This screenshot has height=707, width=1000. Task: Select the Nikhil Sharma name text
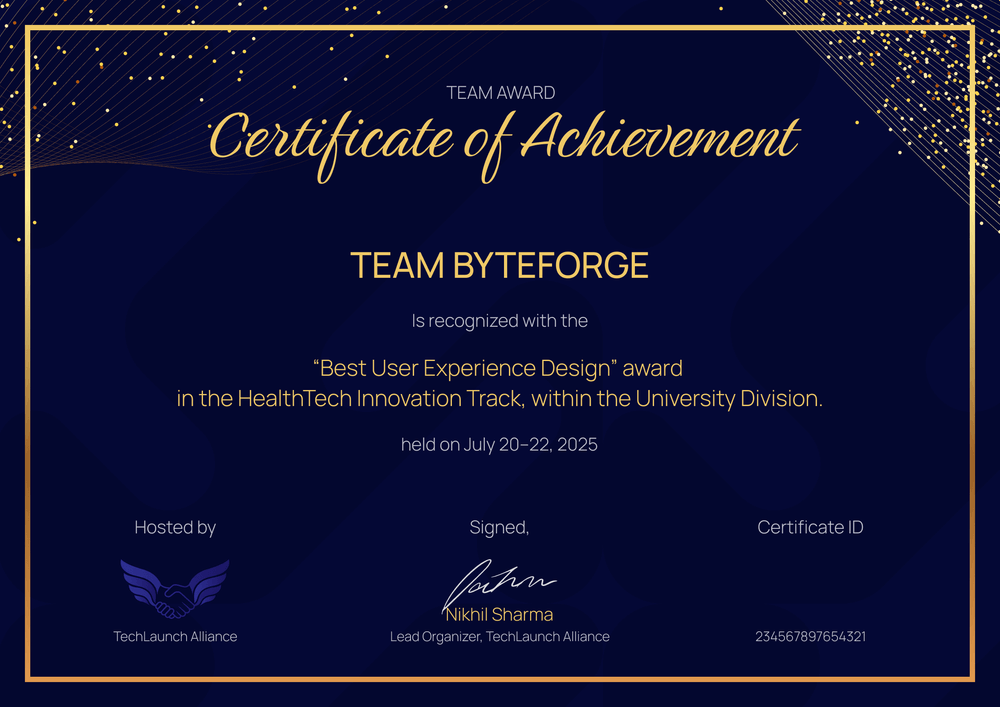tap(500, 616)
